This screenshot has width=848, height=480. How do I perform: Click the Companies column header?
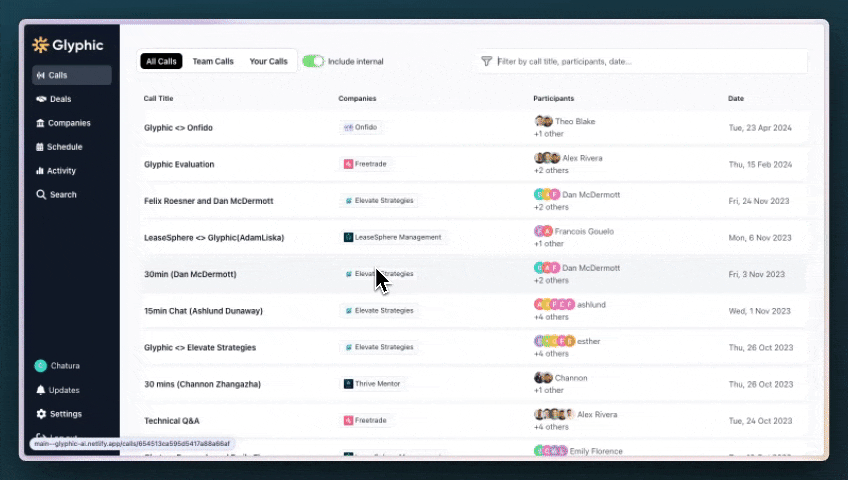coord(357,98)
